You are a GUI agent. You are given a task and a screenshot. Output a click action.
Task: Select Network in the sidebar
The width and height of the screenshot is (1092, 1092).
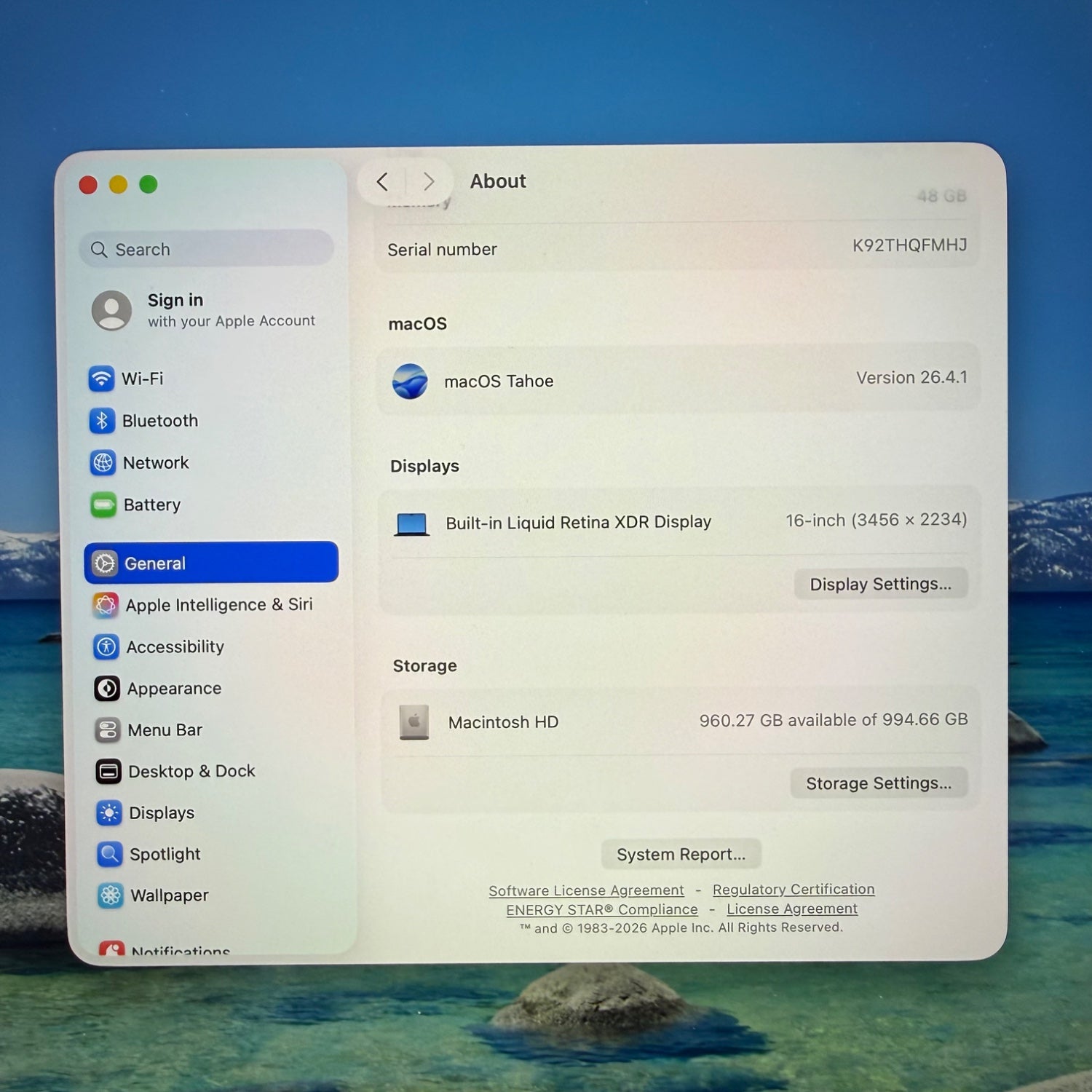point(211,463)
